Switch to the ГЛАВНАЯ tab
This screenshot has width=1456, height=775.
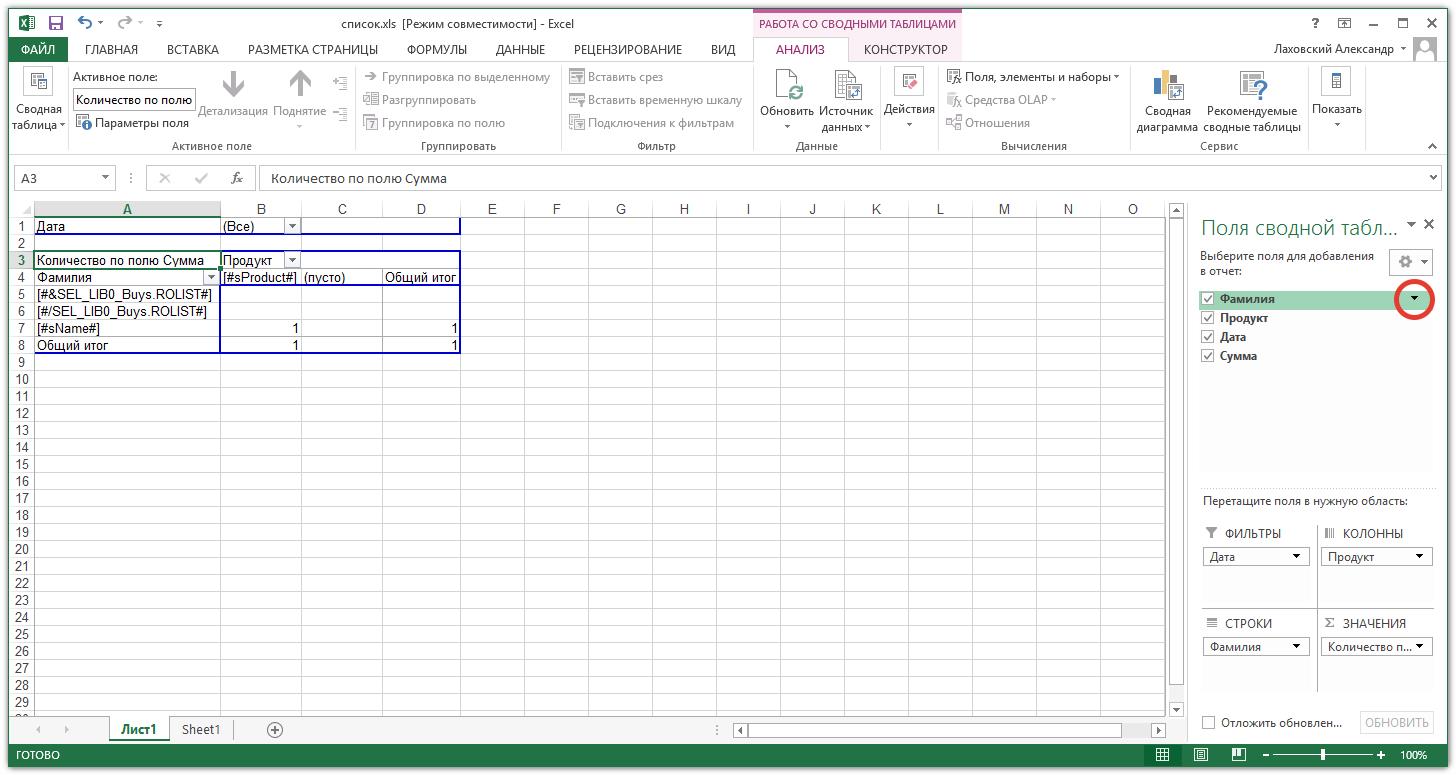pos(112,49)
